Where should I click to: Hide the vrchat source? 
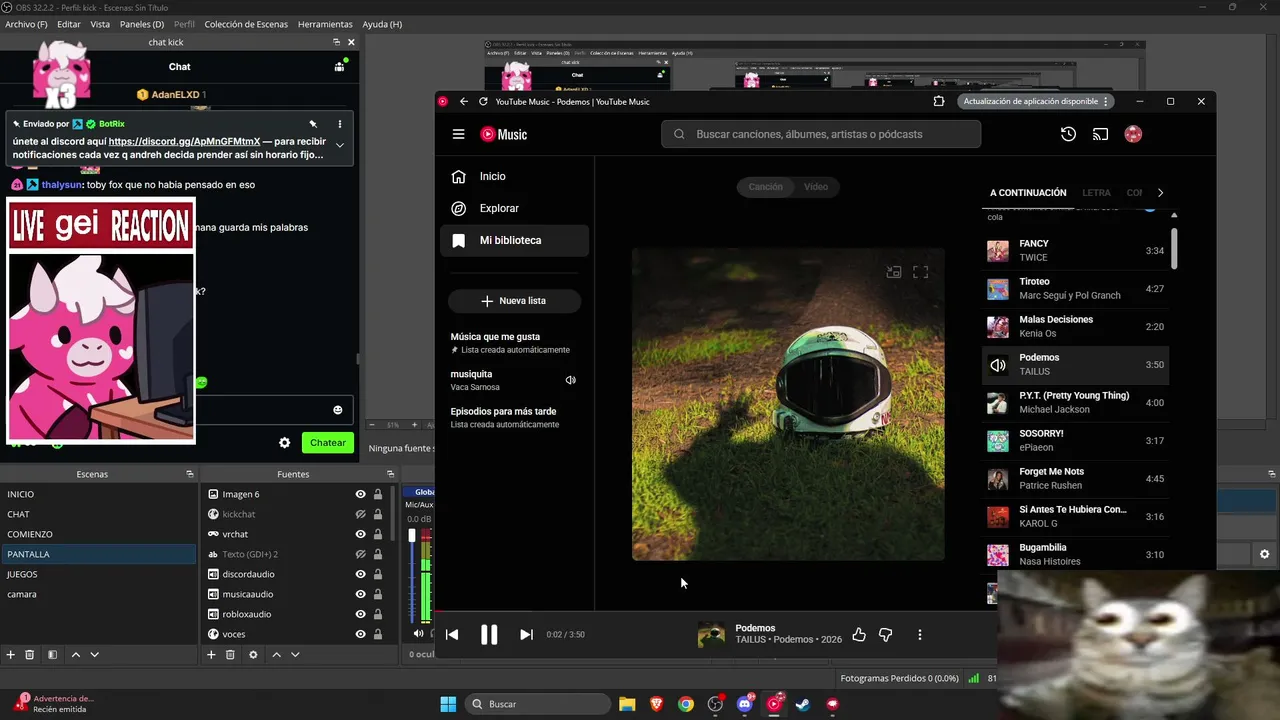(360, 534)
